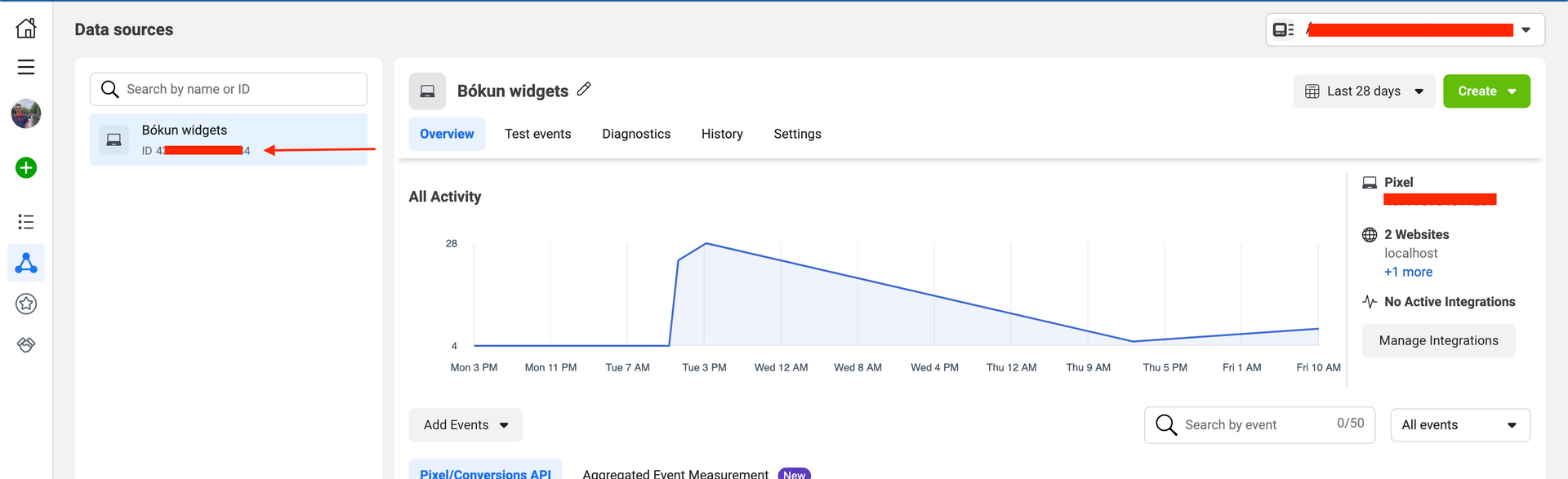Viewport: 1568px width, 479px height.
Task: Open the business account selector dropdown
Action: [1405, 30]
